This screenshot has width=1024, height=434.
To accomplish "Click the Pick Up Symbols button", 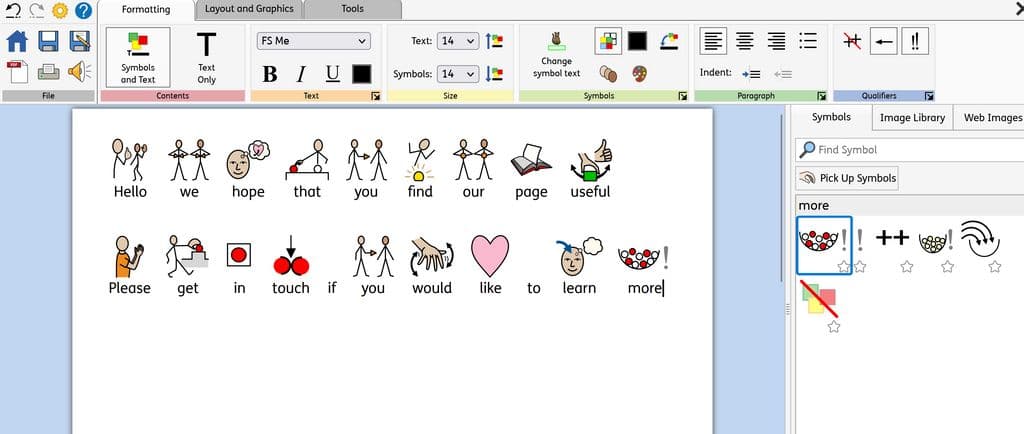I will click(848, 178).
